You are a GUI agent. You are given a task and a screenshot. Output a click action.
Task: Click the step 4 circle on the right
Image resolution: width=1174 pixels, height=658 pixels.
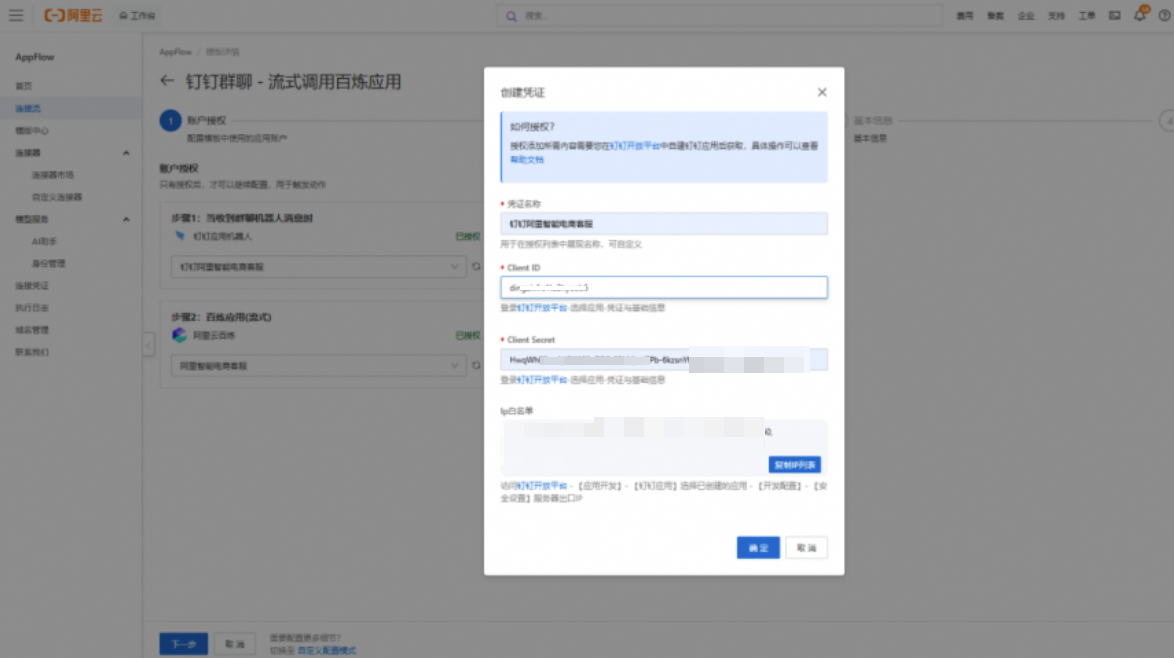pos(1167,121)
